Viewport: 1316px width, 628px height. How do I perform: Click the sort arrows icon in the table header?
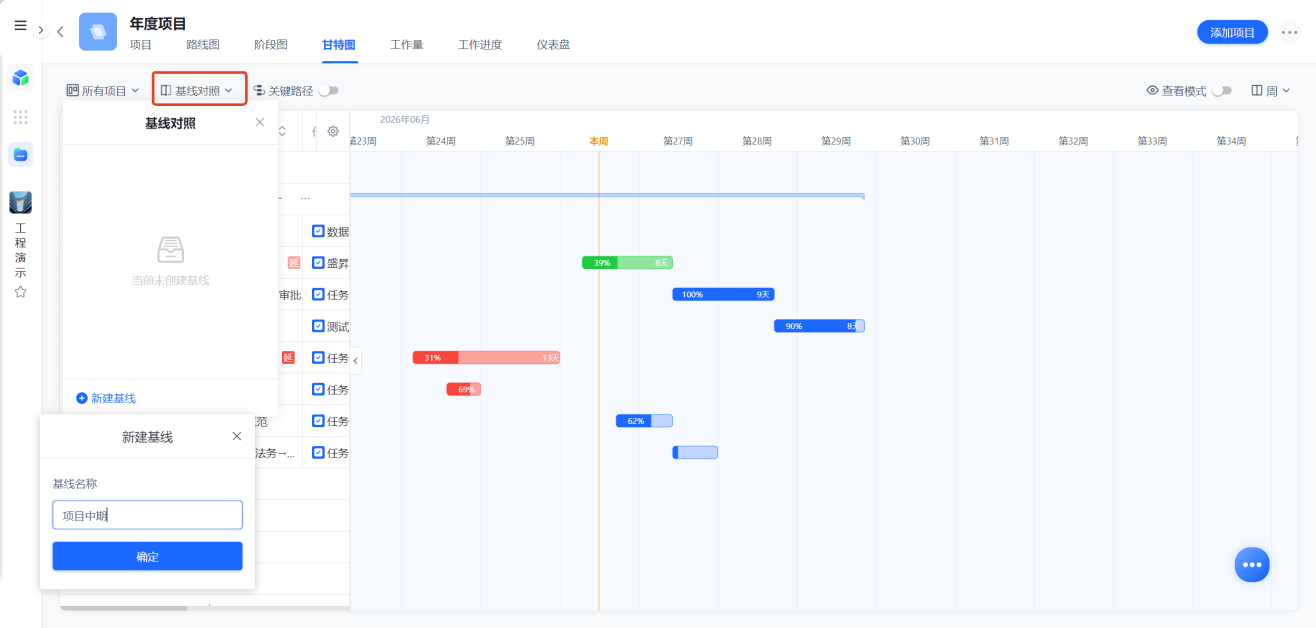282,131
